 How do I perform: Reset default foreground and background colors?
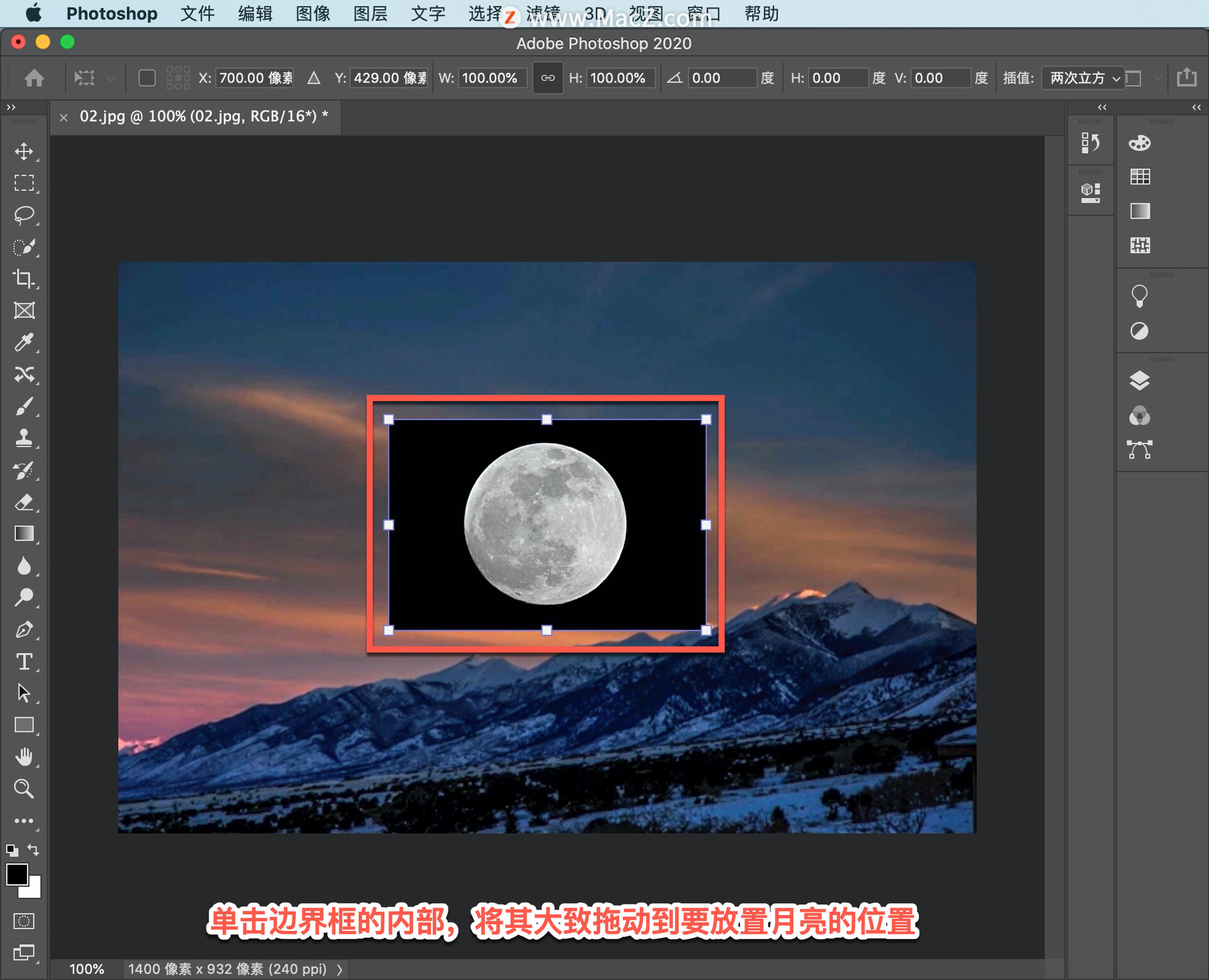tap(12, 850)
